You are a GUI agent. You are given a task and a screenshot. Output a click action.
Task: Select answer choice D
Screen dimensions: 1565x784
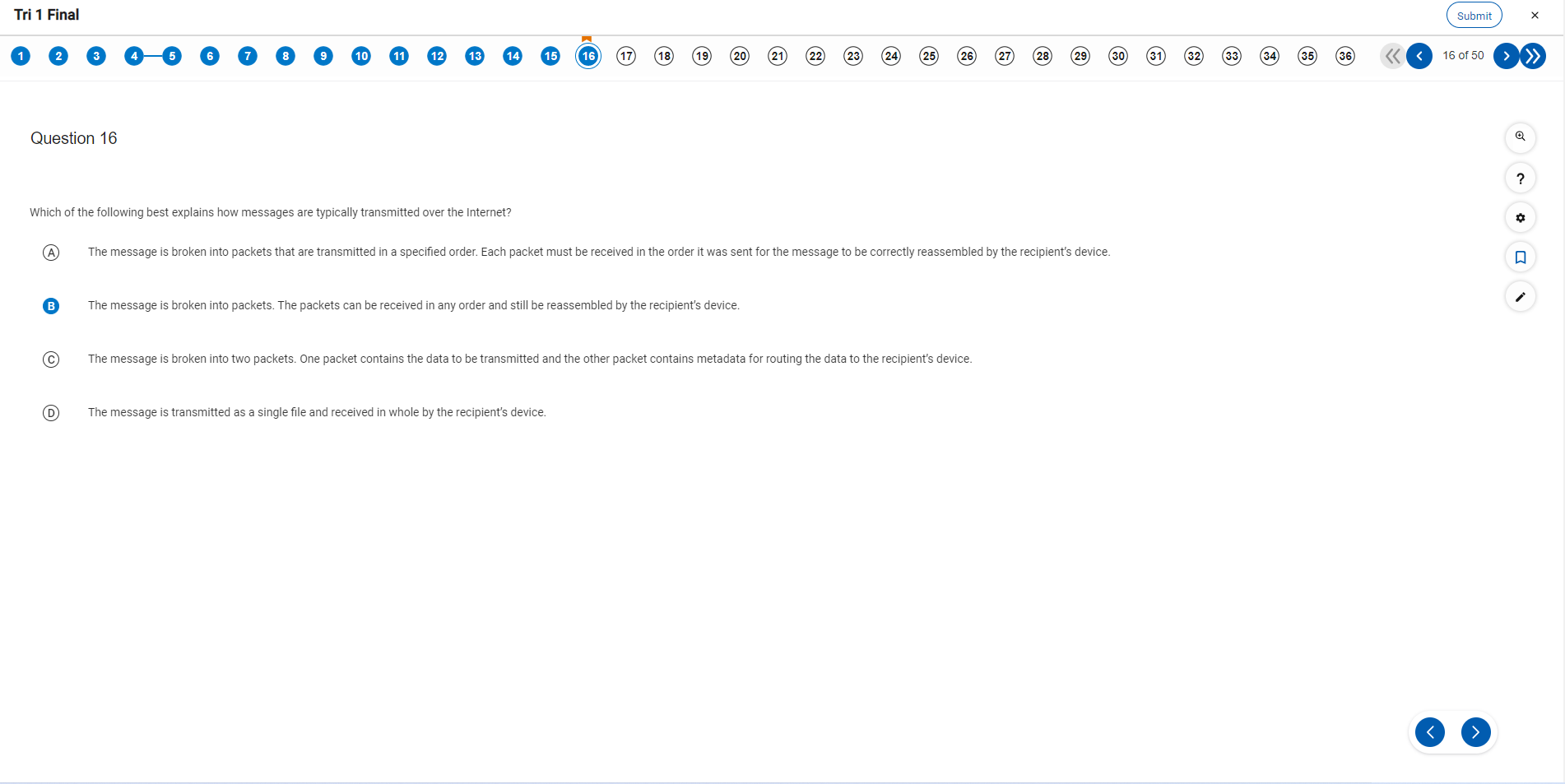[51, 413]
